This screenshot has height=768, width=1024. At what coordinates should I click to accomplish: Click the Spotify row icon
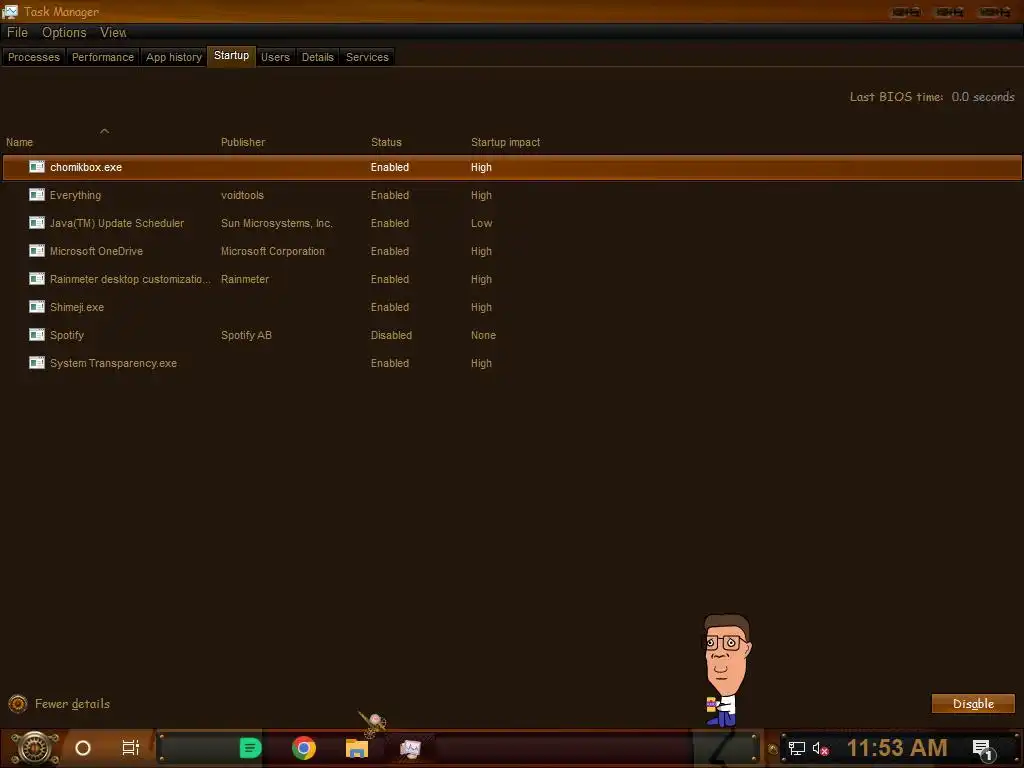pos(37,335)
